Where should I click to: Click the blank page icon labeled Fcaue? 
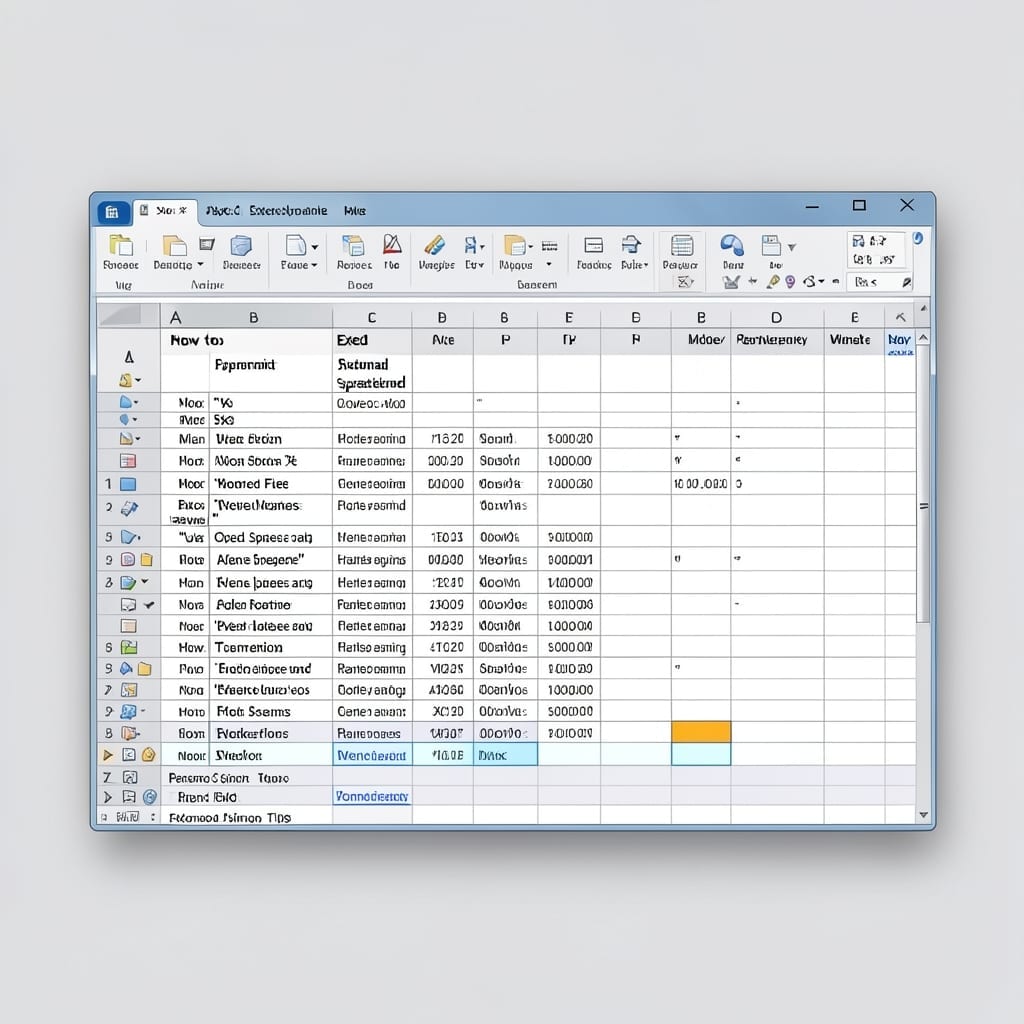295,245
